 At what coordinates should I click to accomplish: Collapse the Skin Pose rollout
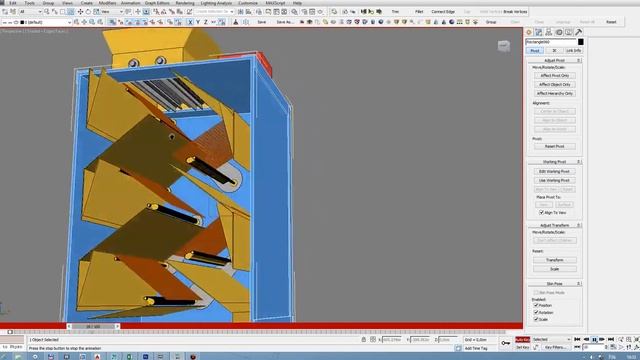coord(555,284)
